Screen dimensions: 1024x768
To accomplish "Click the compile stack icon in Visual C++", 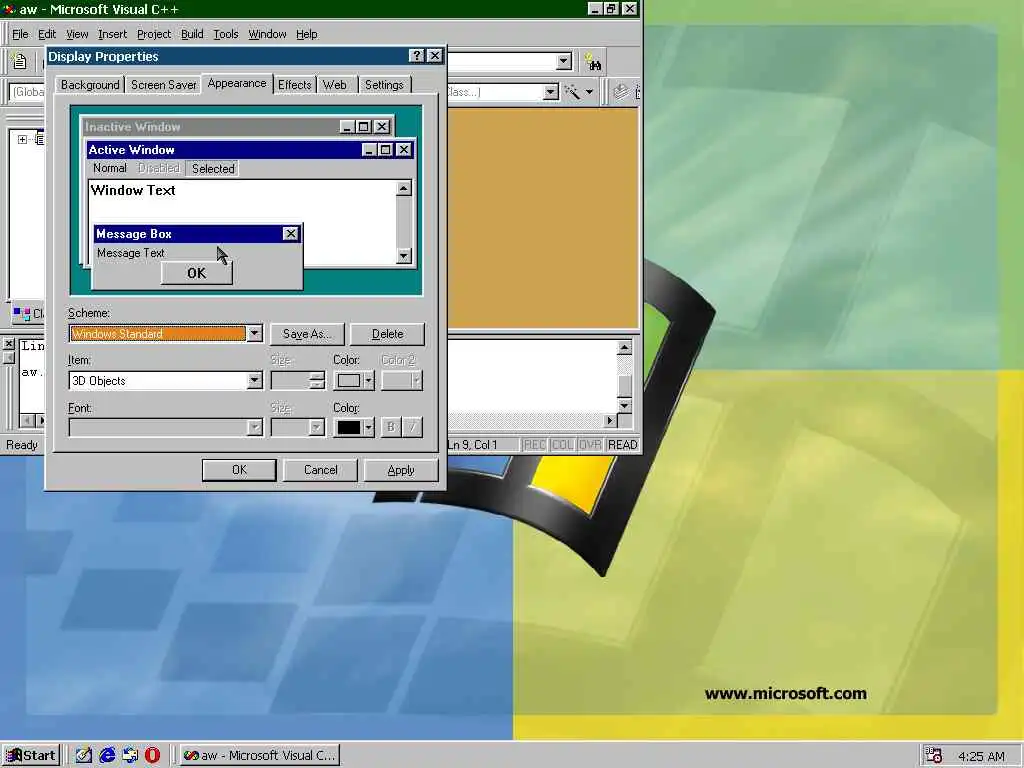I will (x=621, y=92).
